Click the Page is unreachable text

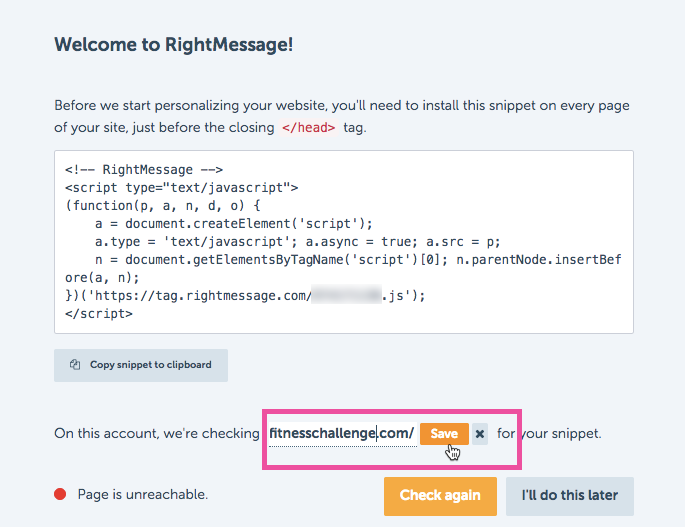point(143,494)
